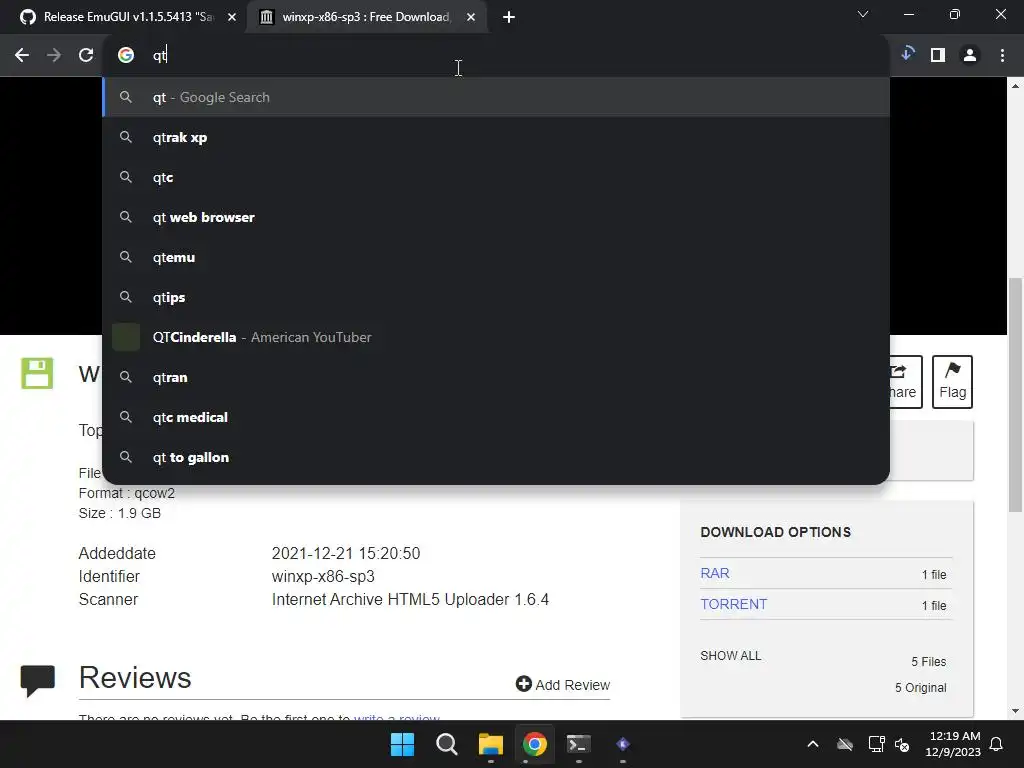
Task: Click the Flag button
Action: pyautogui.click(x=952, y=381)
